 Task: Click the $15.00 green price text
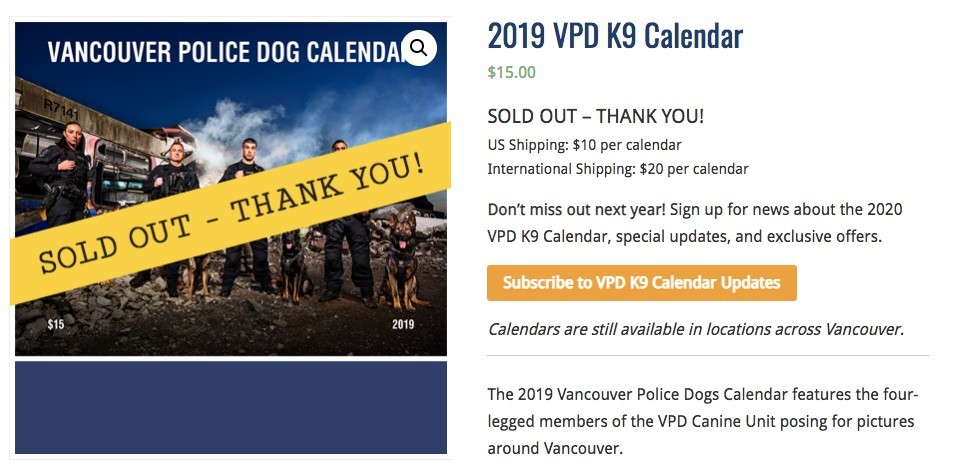(511, 72)
